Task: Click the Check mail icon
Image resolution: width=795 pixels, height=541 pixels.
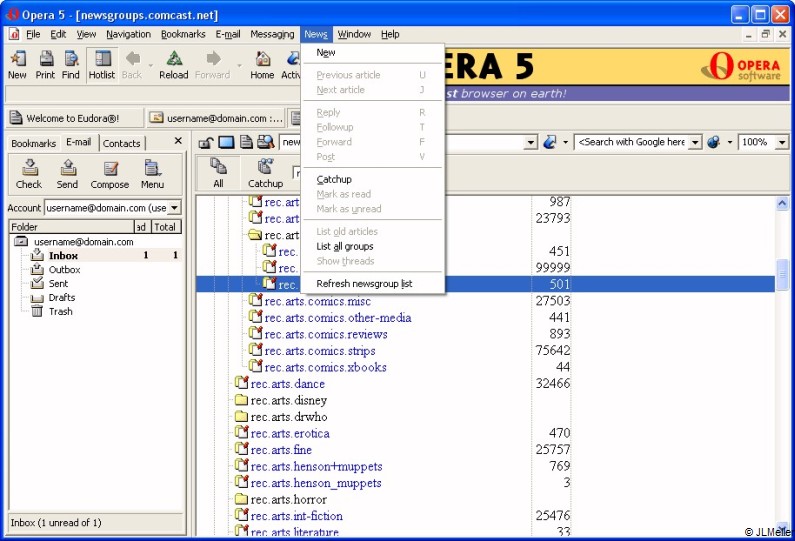Action: [29, 167]
